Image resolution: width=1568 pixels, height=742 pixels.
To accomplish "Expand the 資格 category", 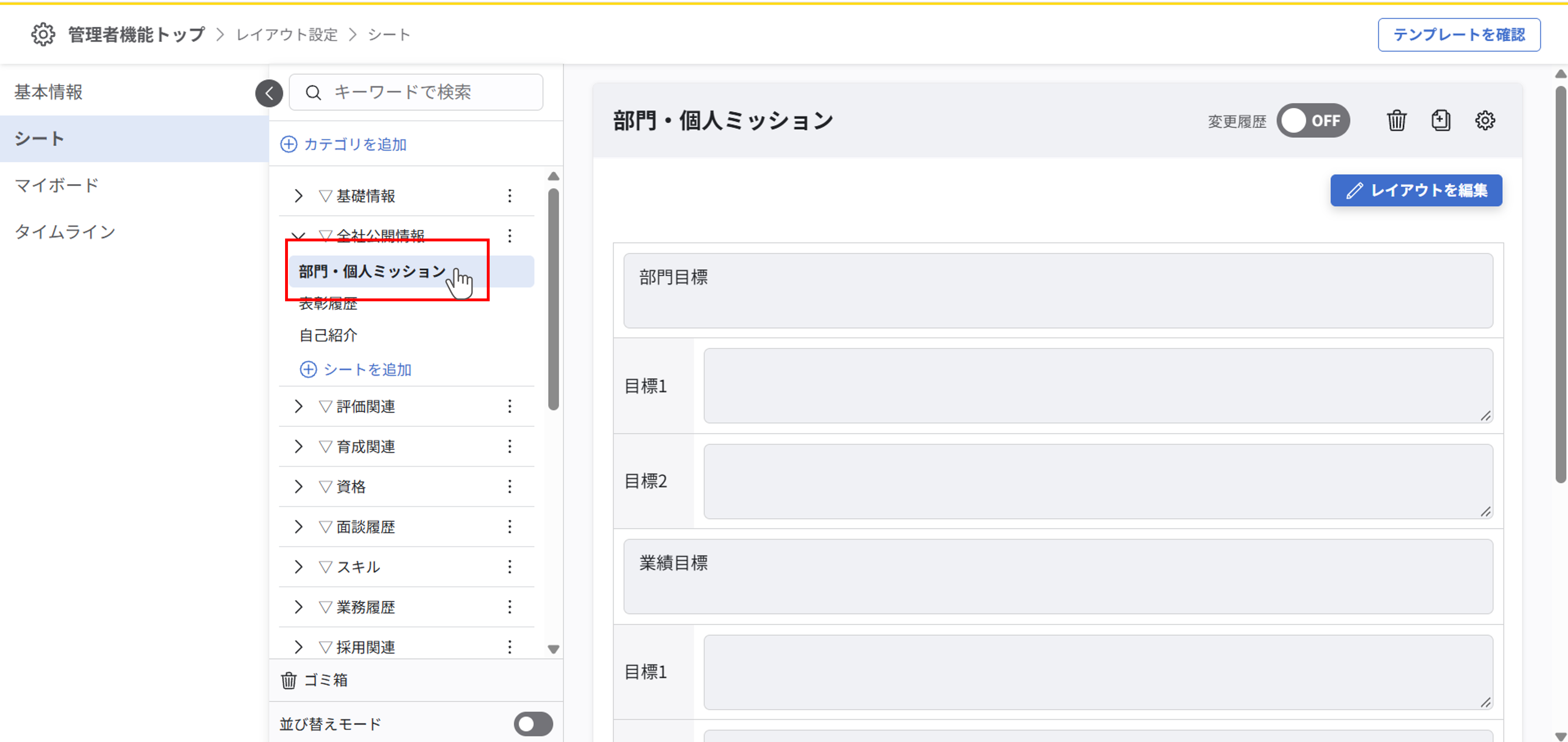I will click(298, 486).
